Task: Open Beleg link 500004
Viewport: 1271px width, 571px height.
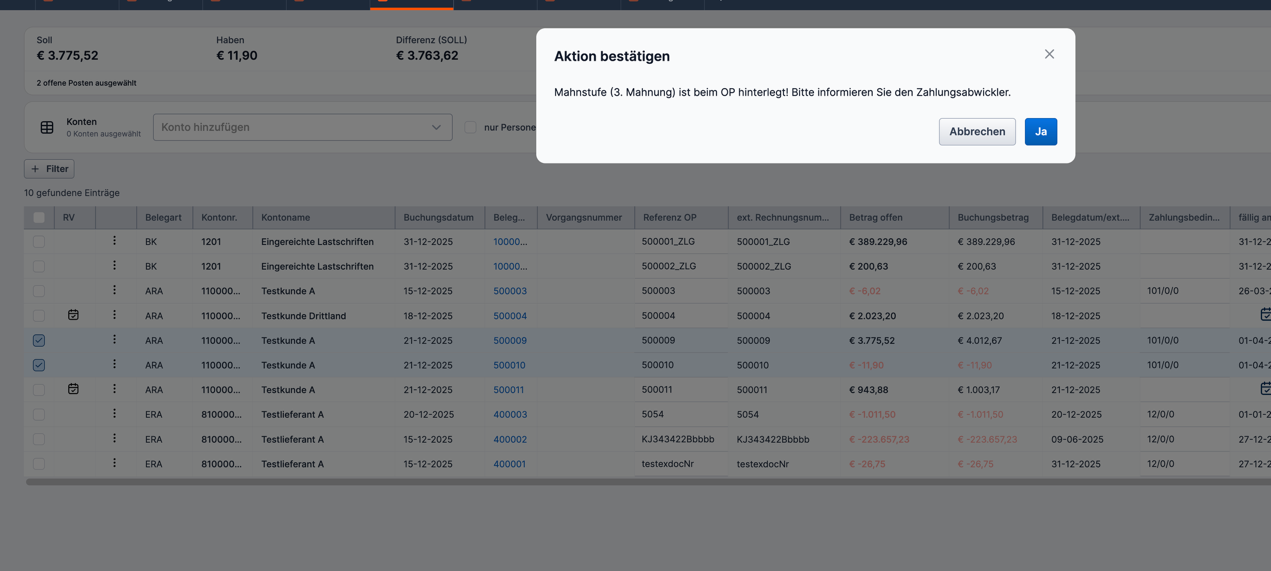Action: tap(509, 316)
